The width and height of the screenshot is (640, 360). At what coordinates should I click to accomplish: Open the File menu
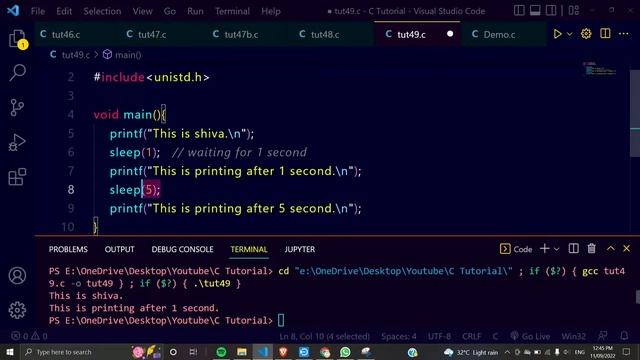pos(38,11)
